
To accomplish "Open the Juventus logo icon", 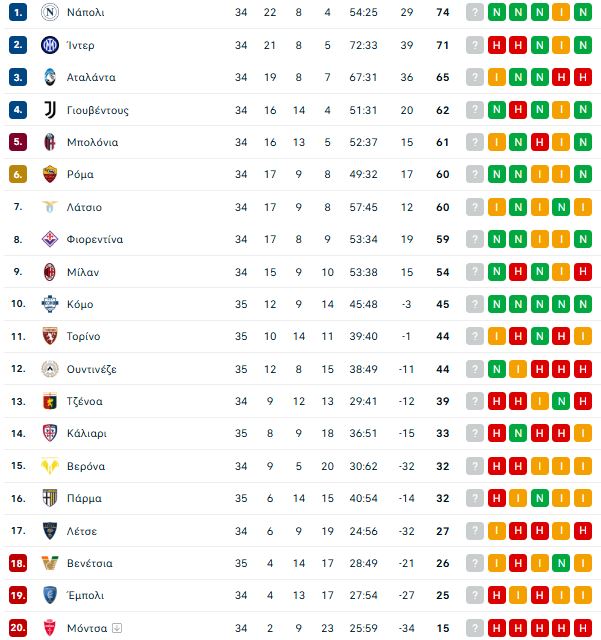I will [50, 110].
